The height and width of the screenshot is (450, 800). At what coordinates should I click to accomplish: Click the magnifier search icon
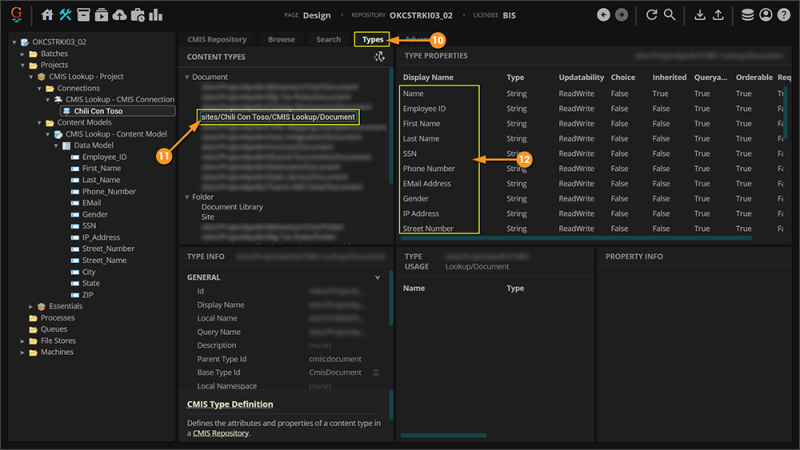[671, 15]
